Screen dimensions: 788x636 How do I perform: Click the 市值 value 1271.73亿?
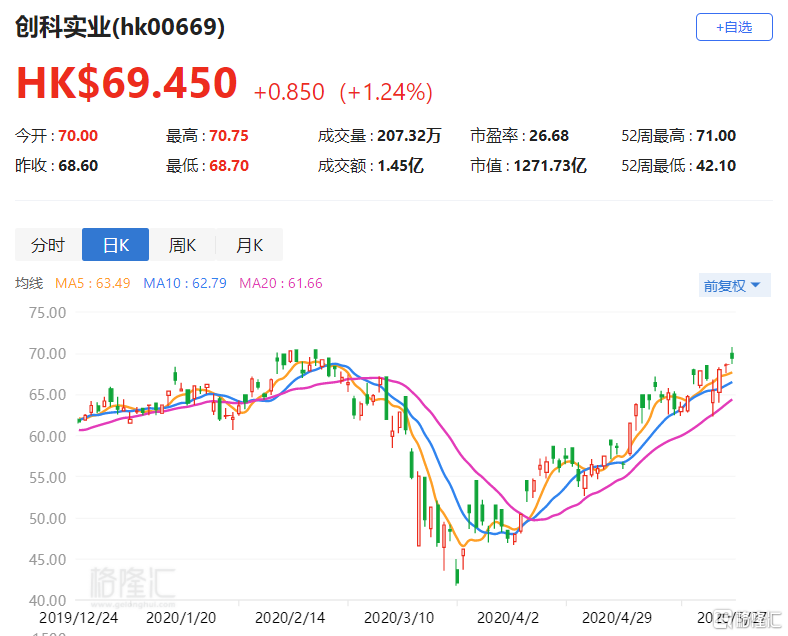click(x=550, y=166)
